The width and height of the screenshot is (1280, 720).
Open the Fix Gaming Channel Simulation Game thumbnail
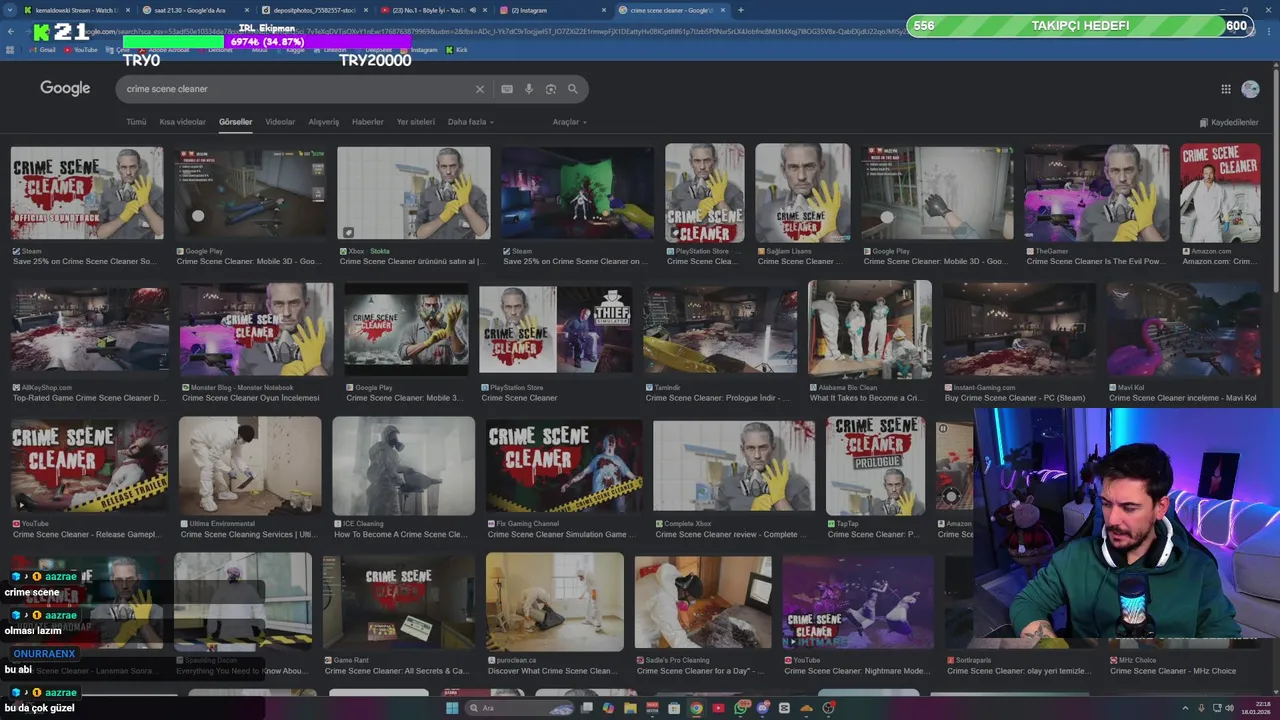point(564,465)
